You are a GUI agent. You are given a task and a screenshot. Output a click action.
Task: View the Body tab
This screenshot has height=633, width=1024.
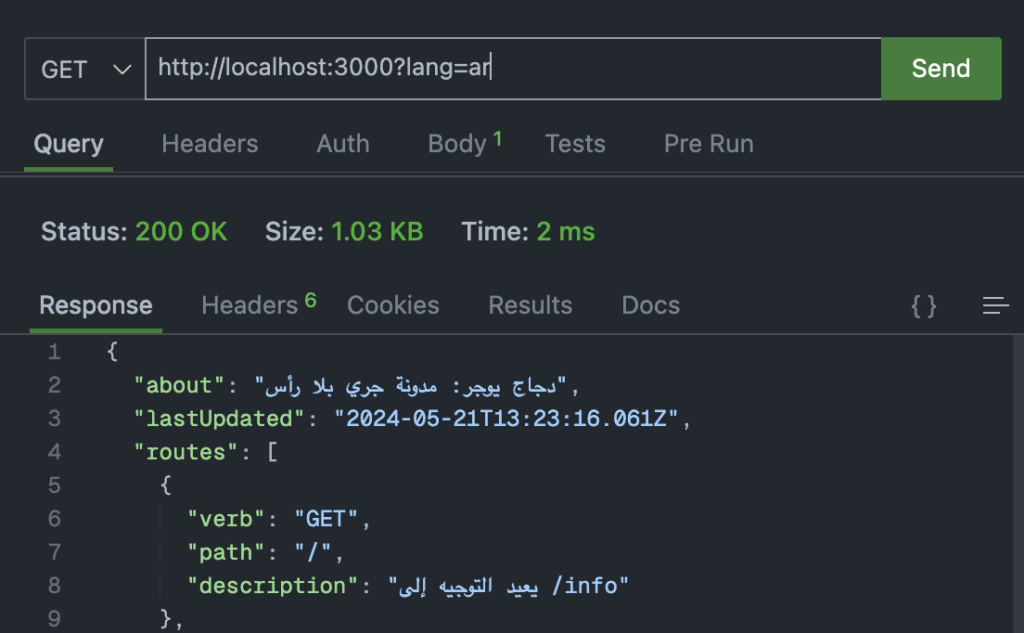pyautogui.click(x=457, y=143)
